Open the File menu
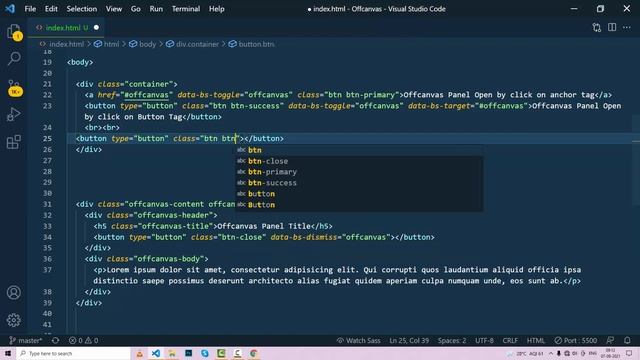Screen dimensions: 640x360 coord(30,9)
